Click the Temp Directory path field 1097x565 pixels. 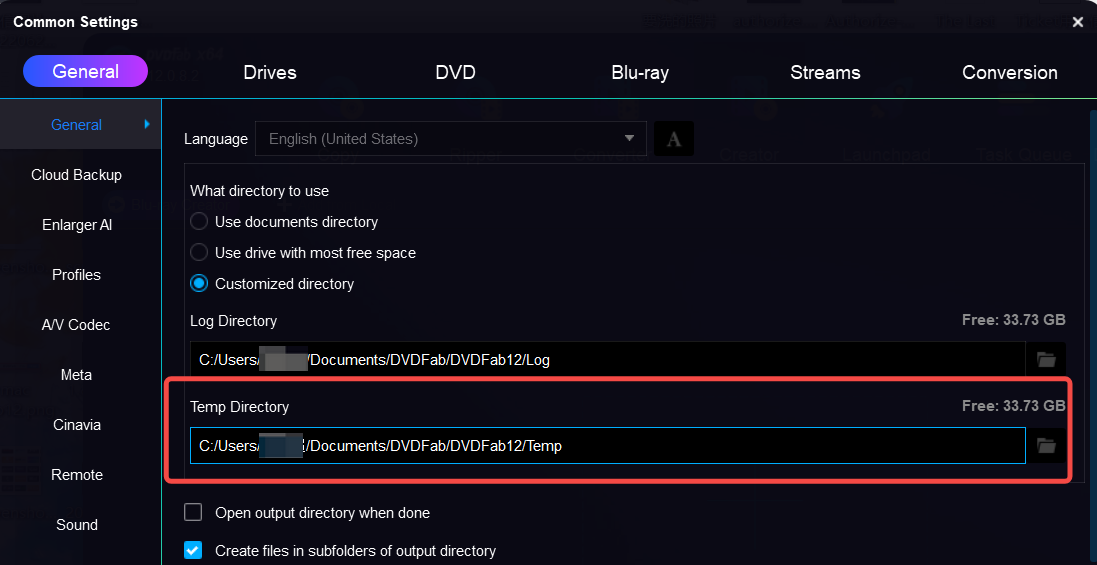coord(607,446)
